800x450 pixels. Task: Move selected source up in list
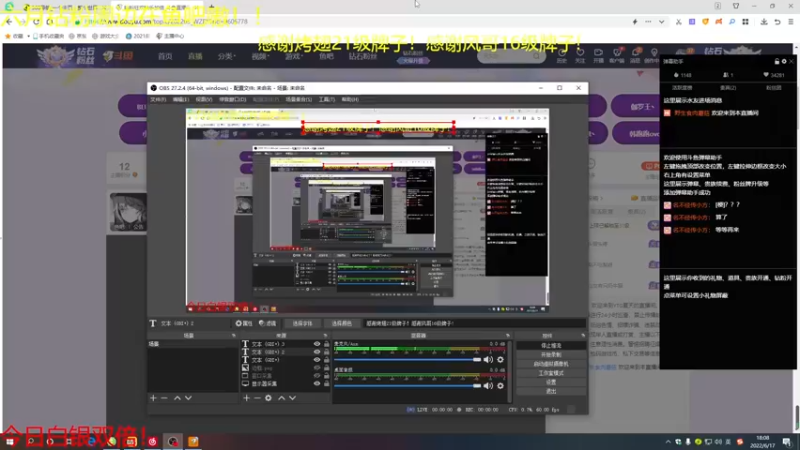click(x=281, y=398)
